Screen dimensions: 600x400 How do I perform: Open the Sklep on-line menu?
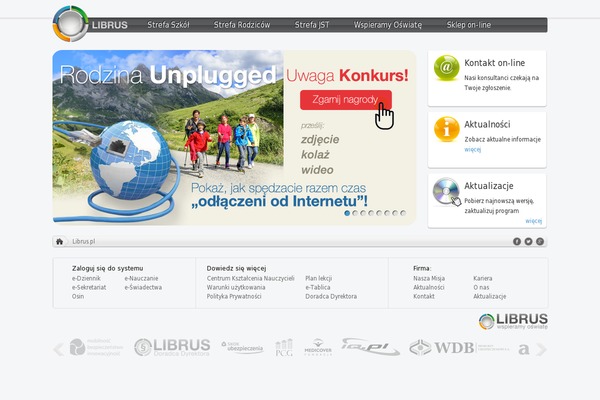pyautogui.click(x=469, y=25)
